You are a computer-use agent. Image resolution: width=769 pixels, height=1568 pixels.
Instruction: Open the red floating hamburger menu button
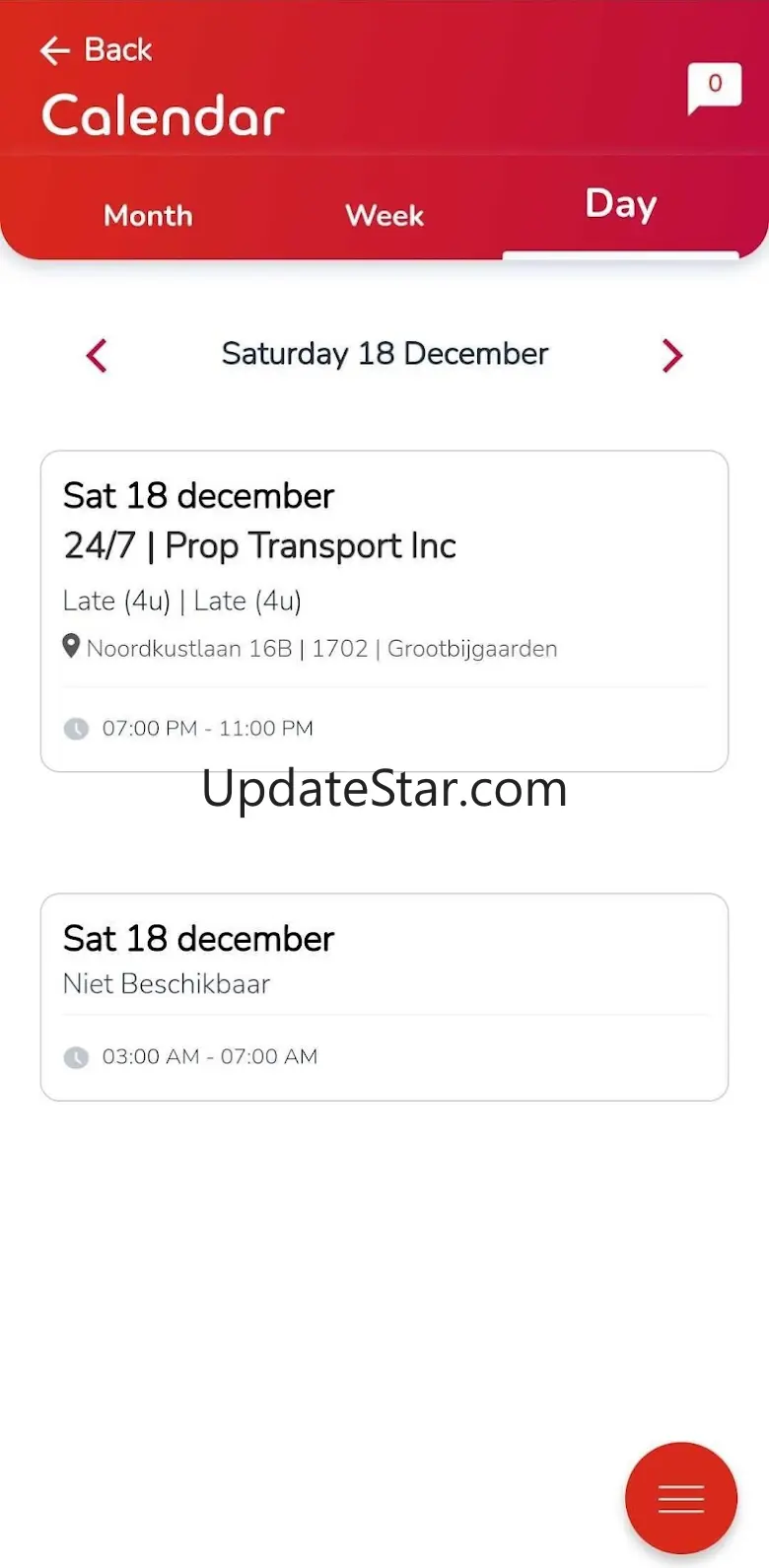click(680, 1498)
